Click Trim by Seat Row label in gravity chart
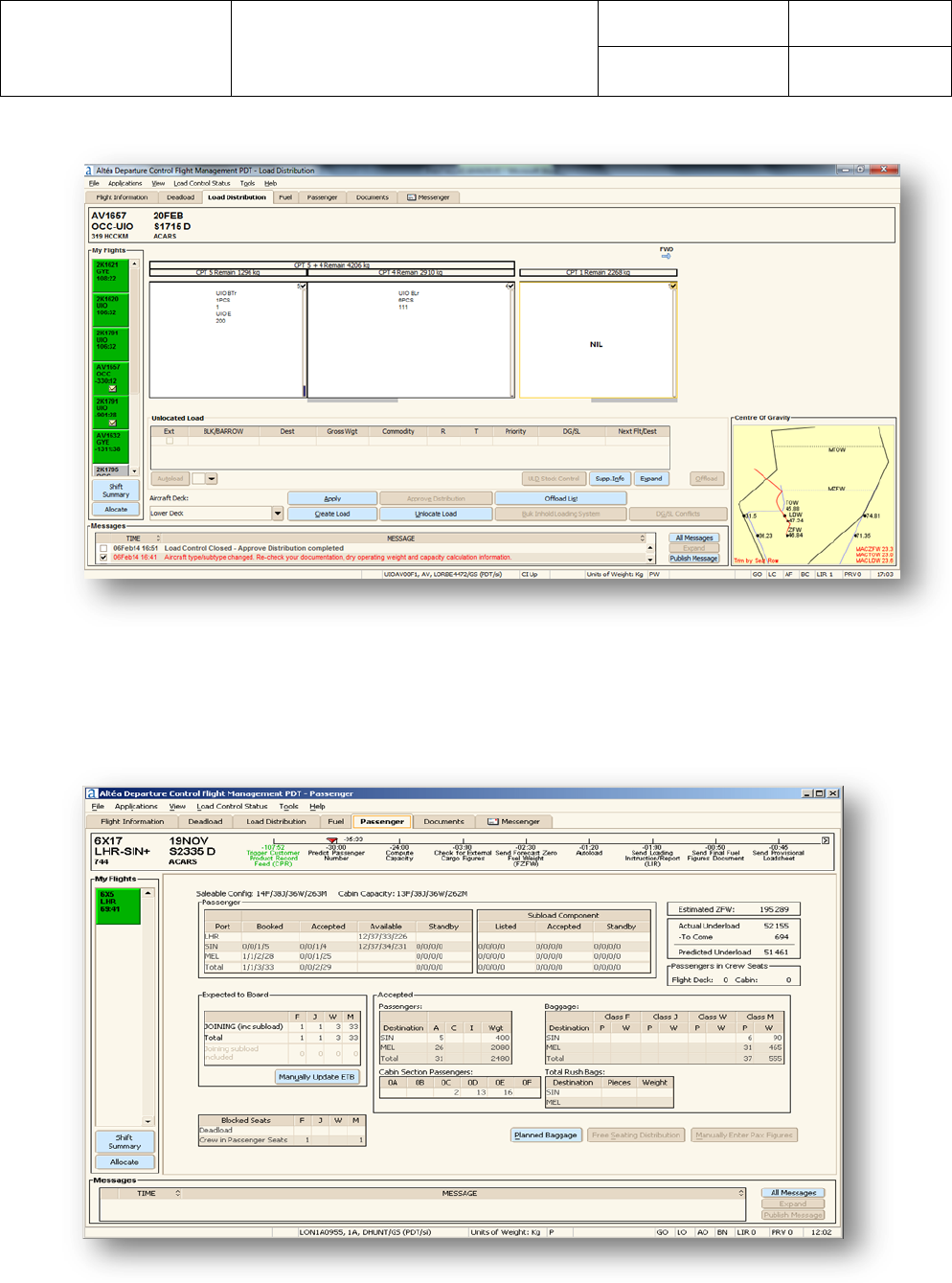Screen dimensions: 952x1283 pos(757,561)
